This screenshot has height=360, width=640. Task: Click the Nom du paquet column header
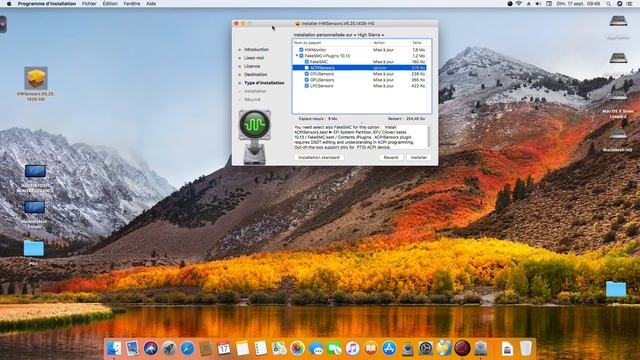point(307,42)
